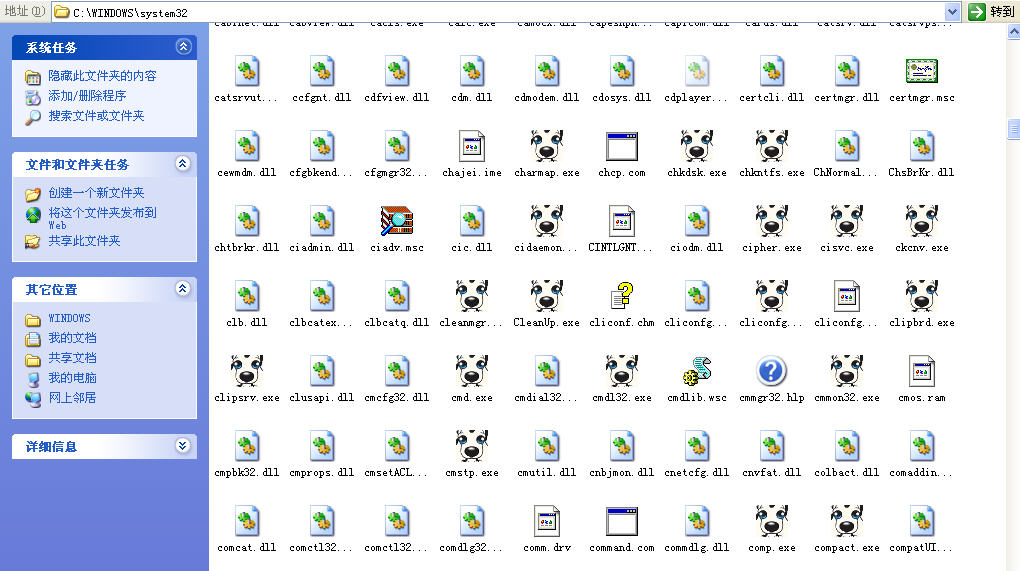Screen dimensions: 1020x571
Task: Select file name cmutil.dll
Action: pos(546,473)
